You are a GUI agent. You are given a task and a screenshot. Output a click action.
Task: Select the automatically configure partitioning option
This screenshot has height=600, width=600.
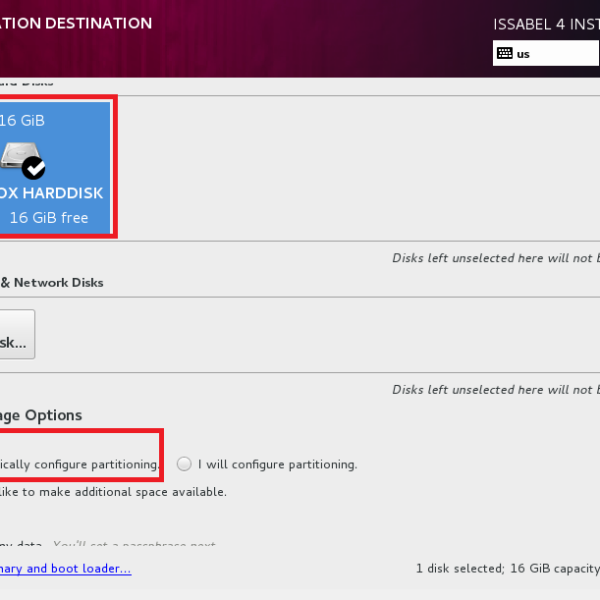click(78, 464)
